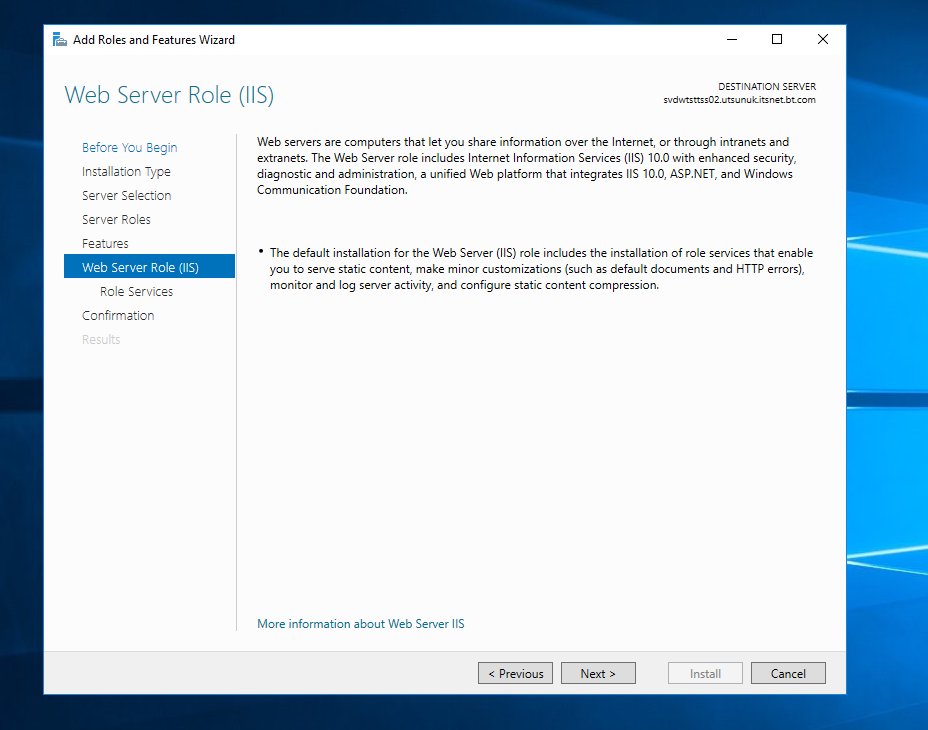Click the DESTINATION SERVER label
Image resolution: width=928 pixels, height=730 pixels.
767,86
